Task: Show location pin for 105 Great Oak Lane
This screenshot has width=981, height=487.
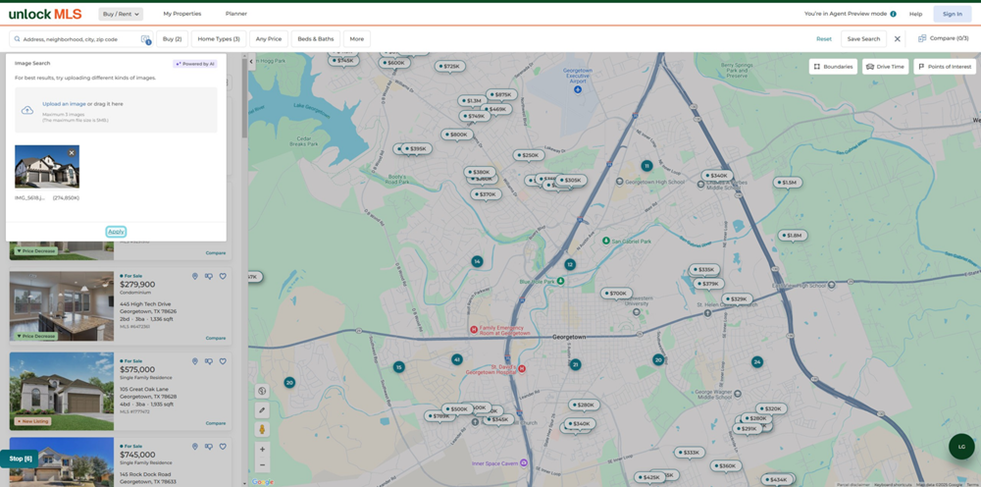Action: (195, 361)
